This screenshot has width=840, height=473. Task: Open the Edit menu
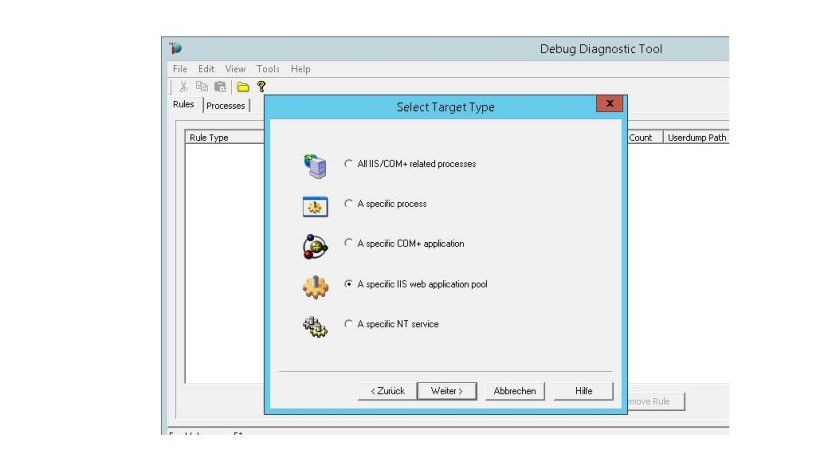(206, 69)
